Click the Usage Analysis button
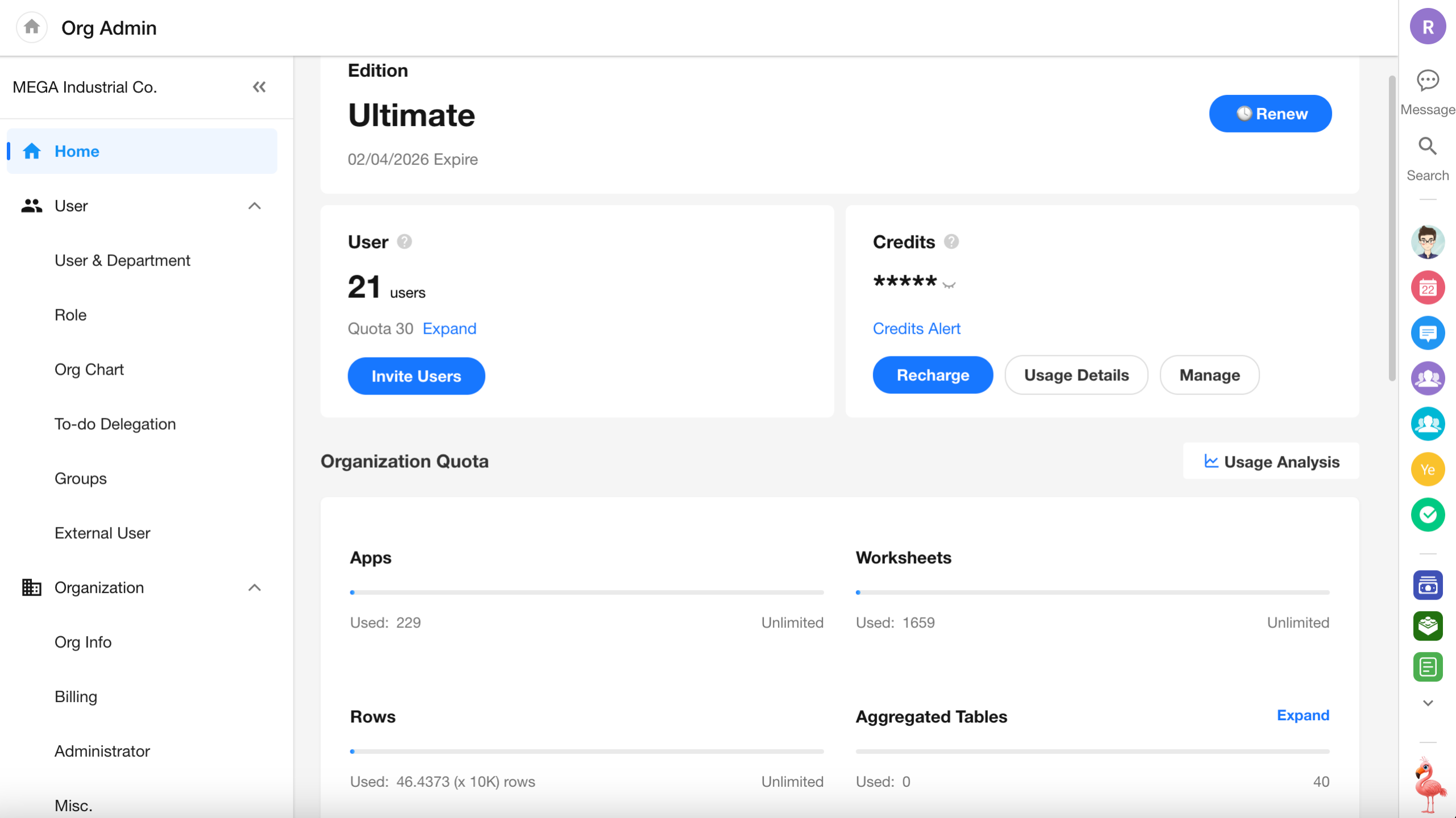Screen dimensions: 1456x818 (1271, 462)
